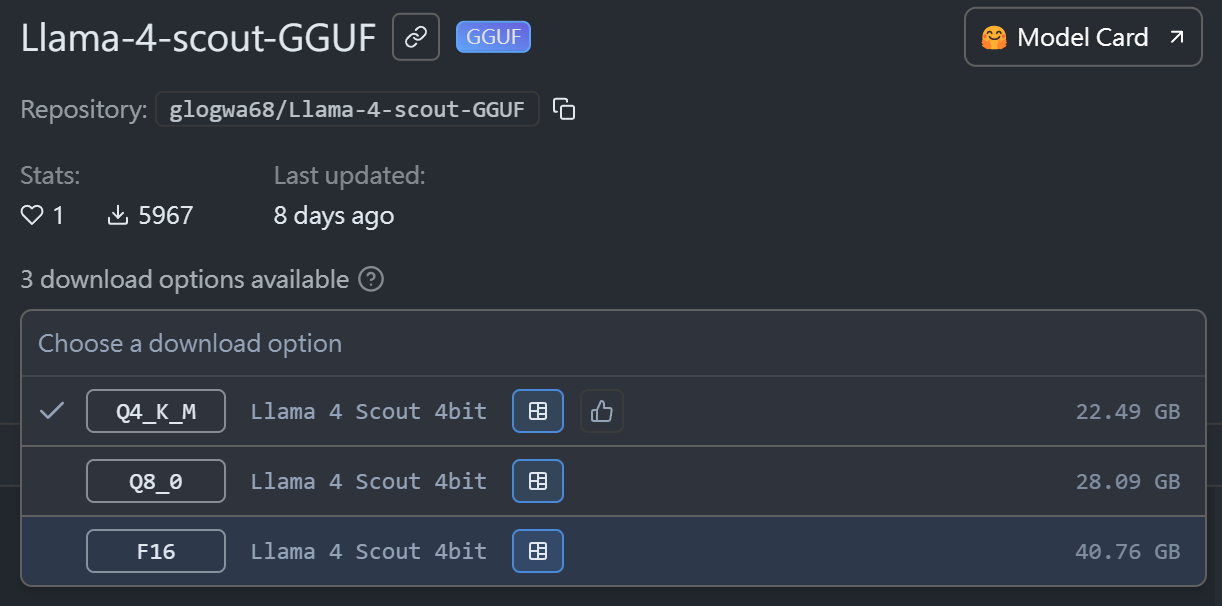Open the Model Card link
Screen dimensions: 1222x606
[x=1083, y=38]
